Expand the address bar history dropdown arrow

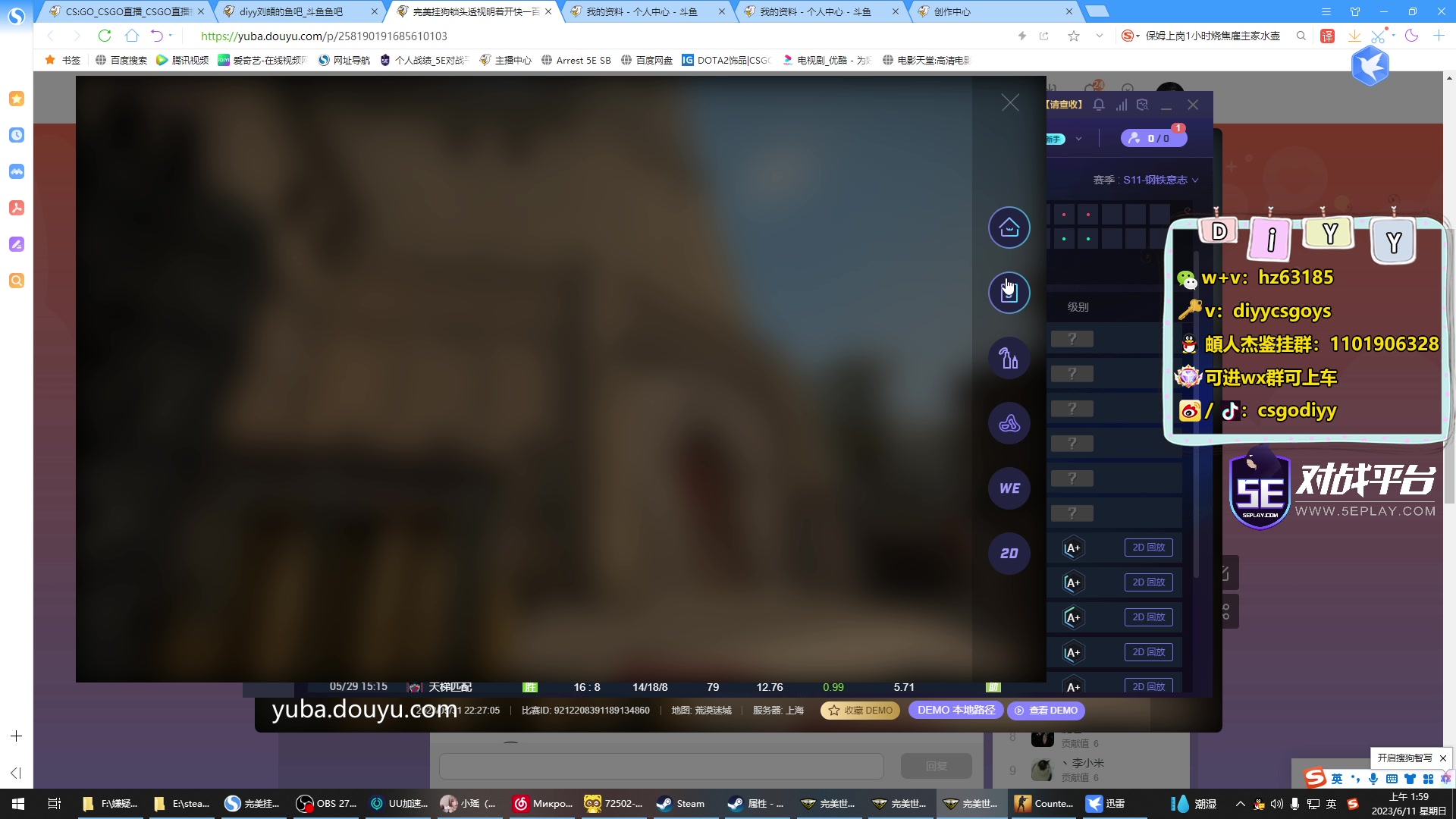coord(1100,36)
